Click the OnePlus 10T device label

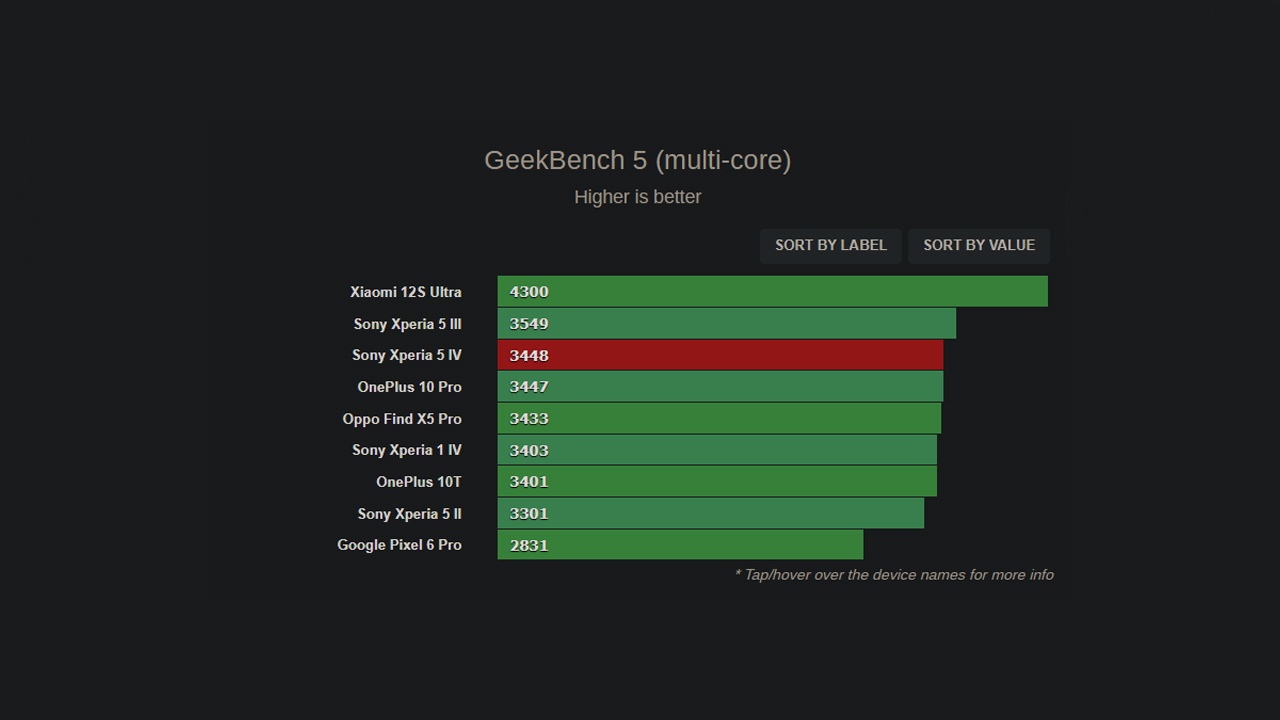click(x=419, y=482)
